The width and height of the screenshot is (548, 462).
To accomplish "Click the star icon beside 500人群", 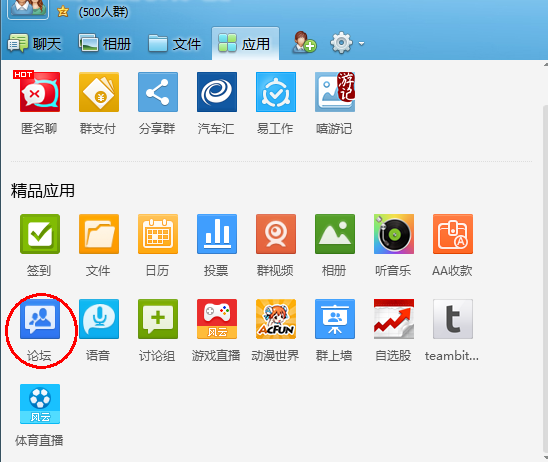I will click(63, 12).
